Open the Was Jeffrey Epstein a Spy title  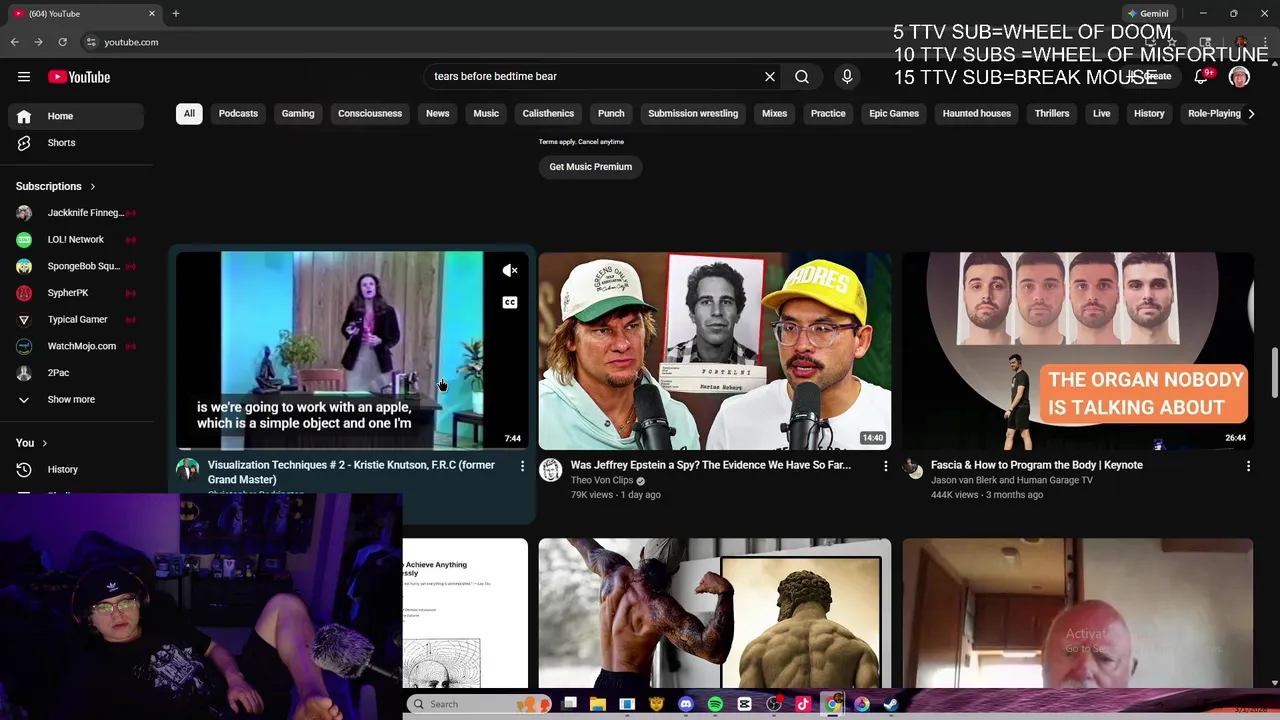point(711,465)
